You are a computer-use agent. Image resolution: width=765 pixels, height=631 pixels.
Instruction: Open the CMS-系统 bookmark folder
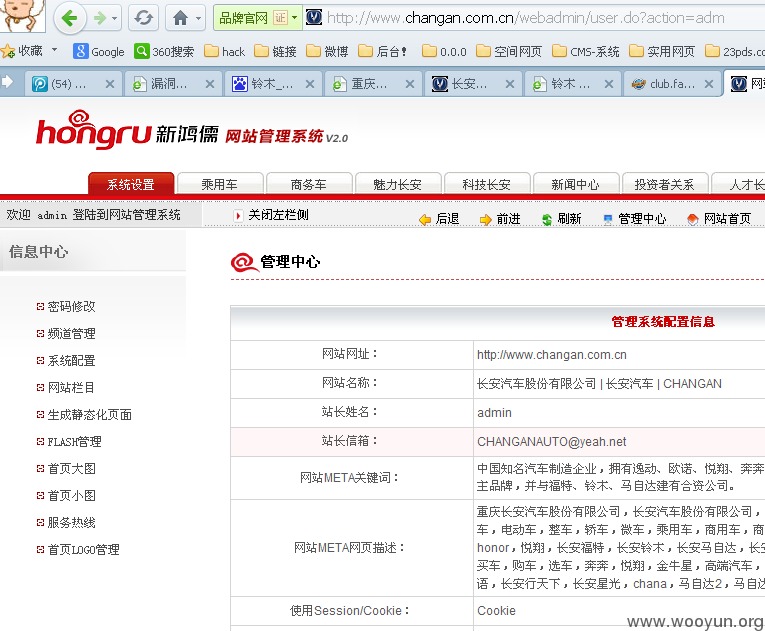[586, 51]
